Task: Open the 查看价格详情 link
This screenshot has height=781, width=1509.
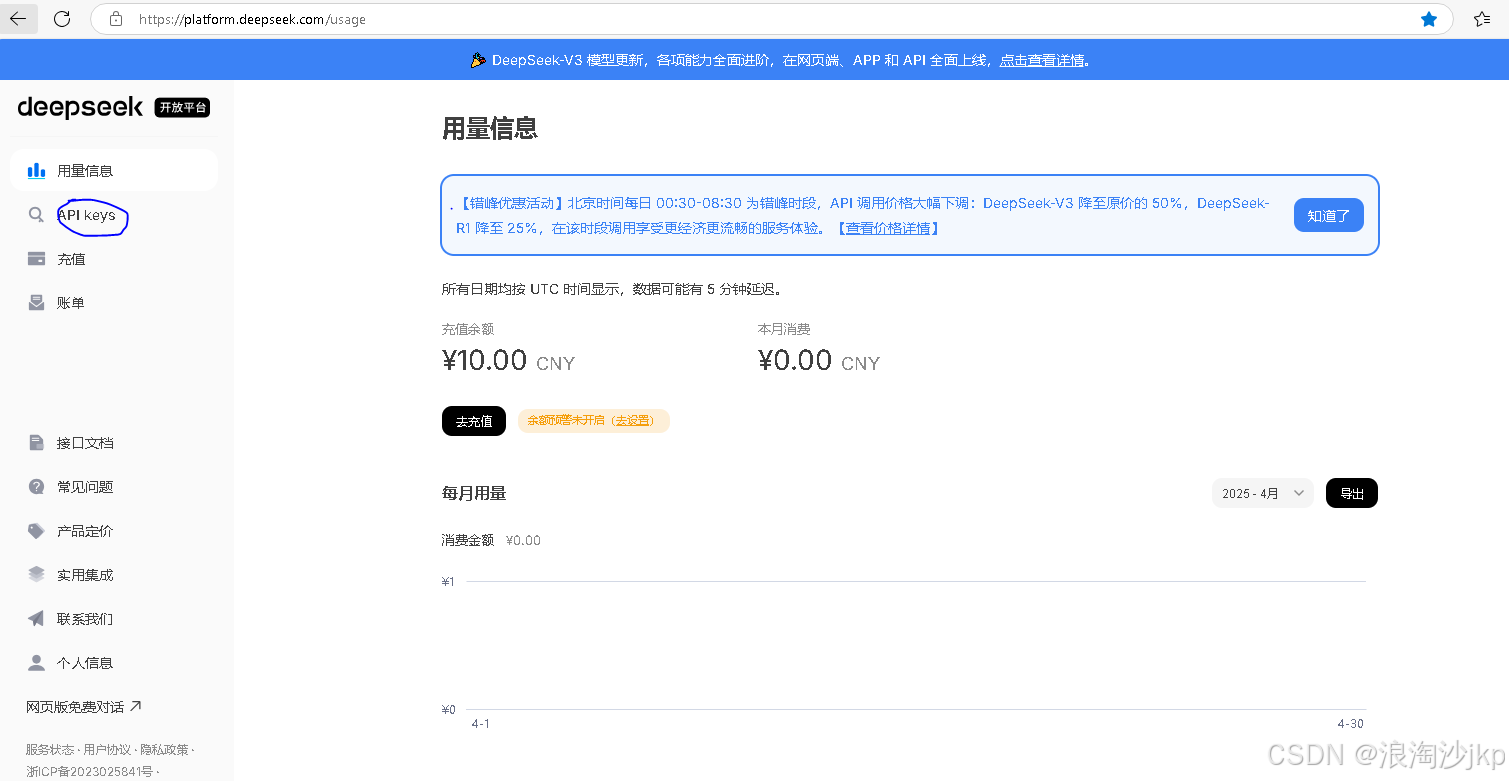Action: click(x=888, y=228)
